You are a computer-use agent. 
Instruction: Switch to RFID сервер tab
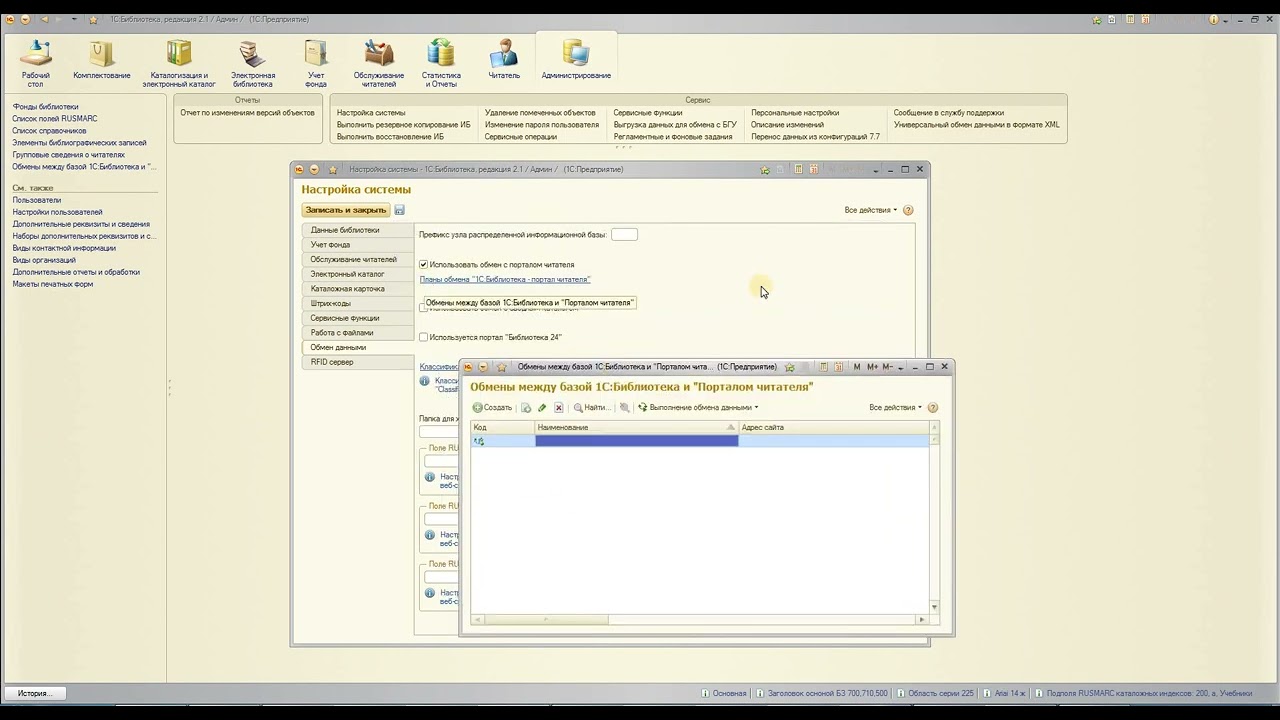coord(358,362)
